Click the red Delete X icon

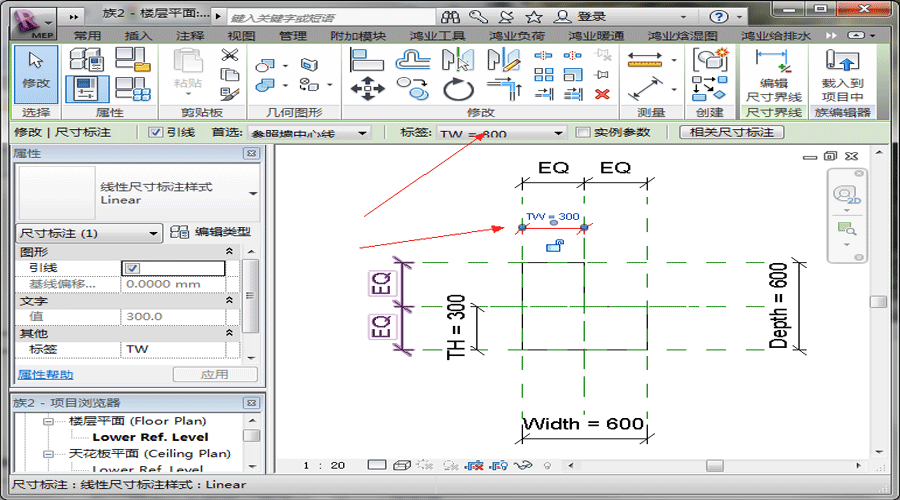[602, 94]
